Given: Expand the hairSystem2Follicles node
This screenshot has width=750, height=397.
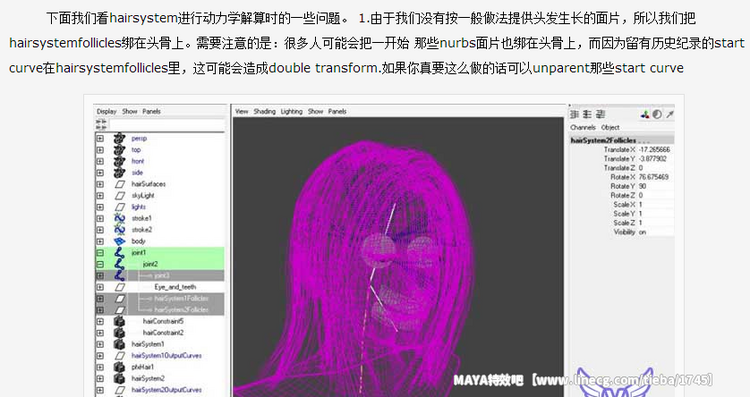Looking at the screenshot, I should (100, 310).
